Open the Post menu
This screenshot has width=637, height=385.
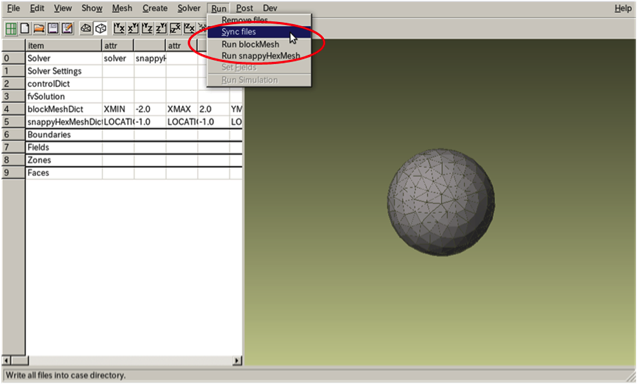(245, 8)
